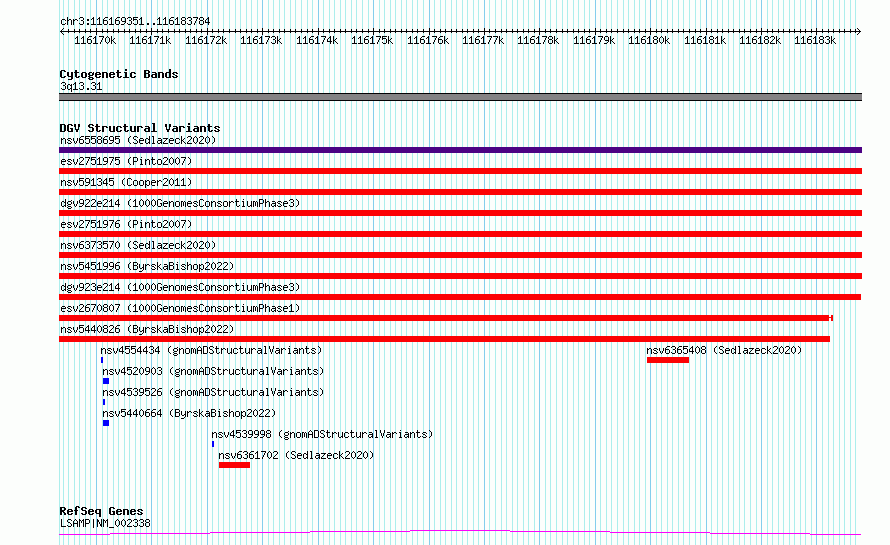
Task: Click nsv4554434 gnomAD variant label
Action: tap(211, 350)
